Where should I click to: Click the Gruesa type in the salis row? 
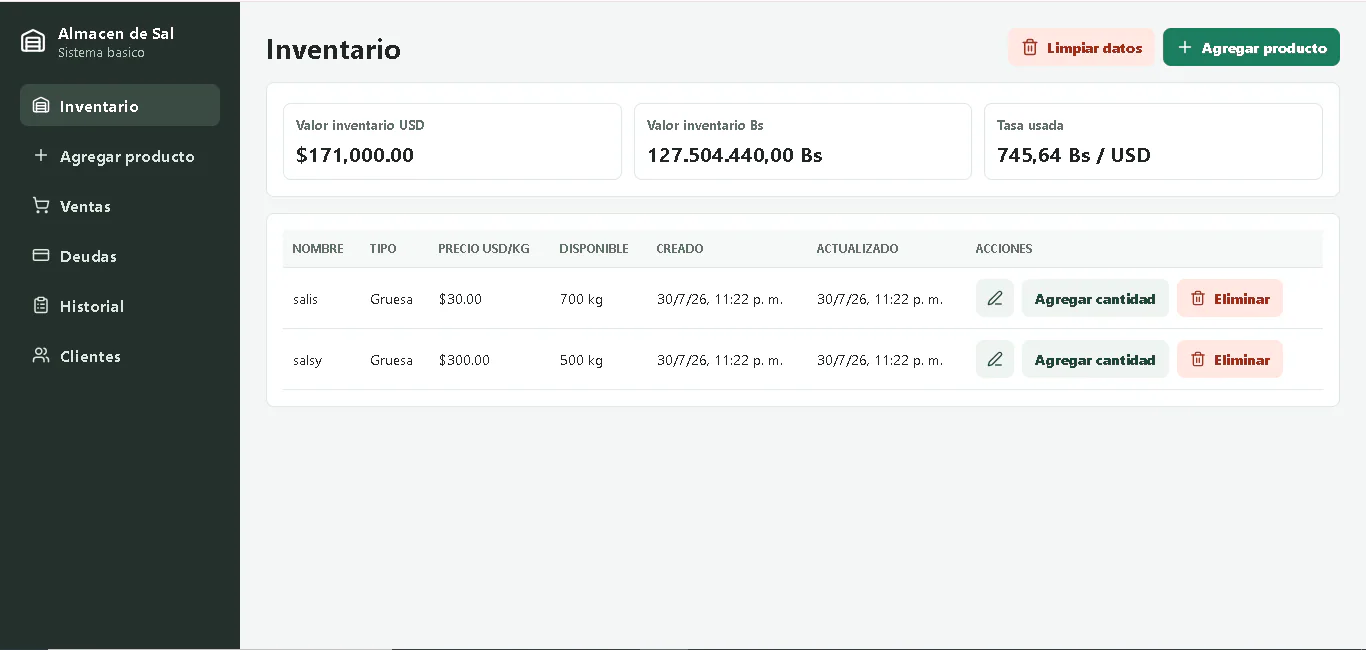(391, 299)
